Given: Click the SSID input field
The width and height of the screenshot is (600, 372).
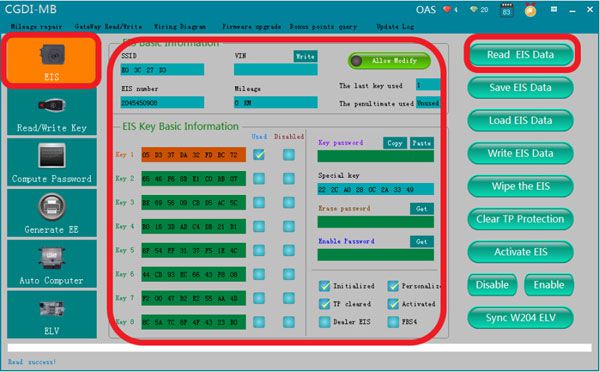Looking at the screenshot, I should (162, 70).
